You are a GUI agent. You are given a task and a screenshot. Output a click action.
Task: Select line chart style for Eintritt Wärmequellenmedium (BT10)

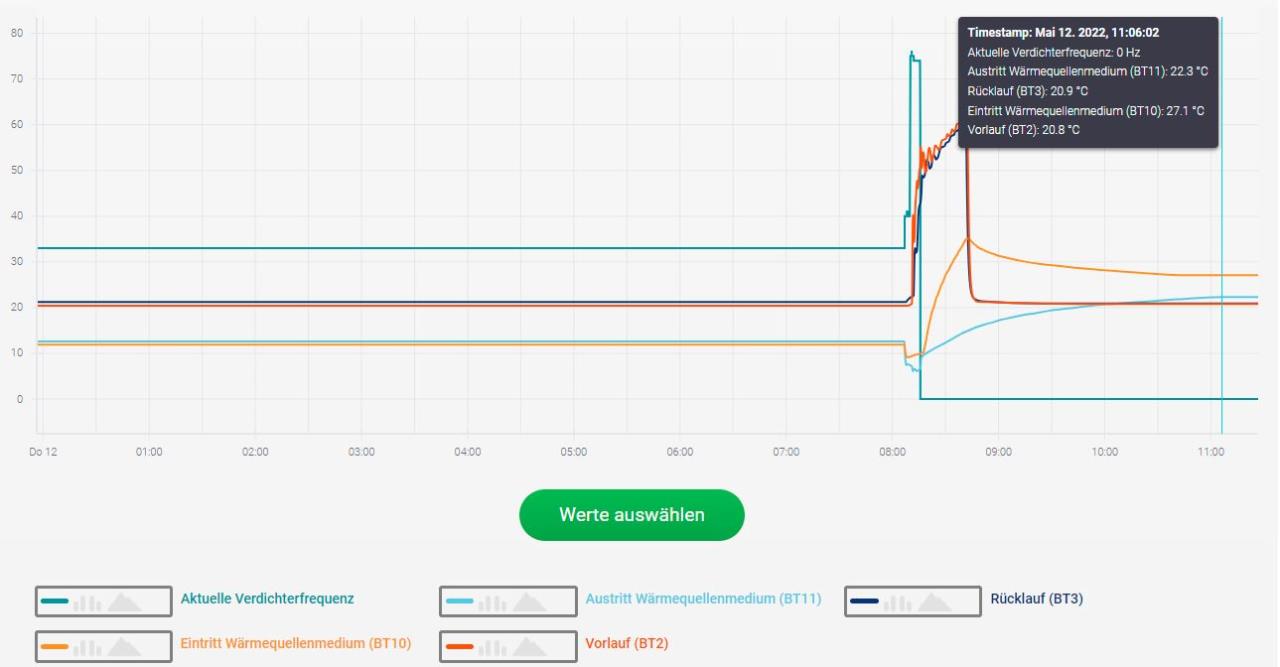coord(55,647)
